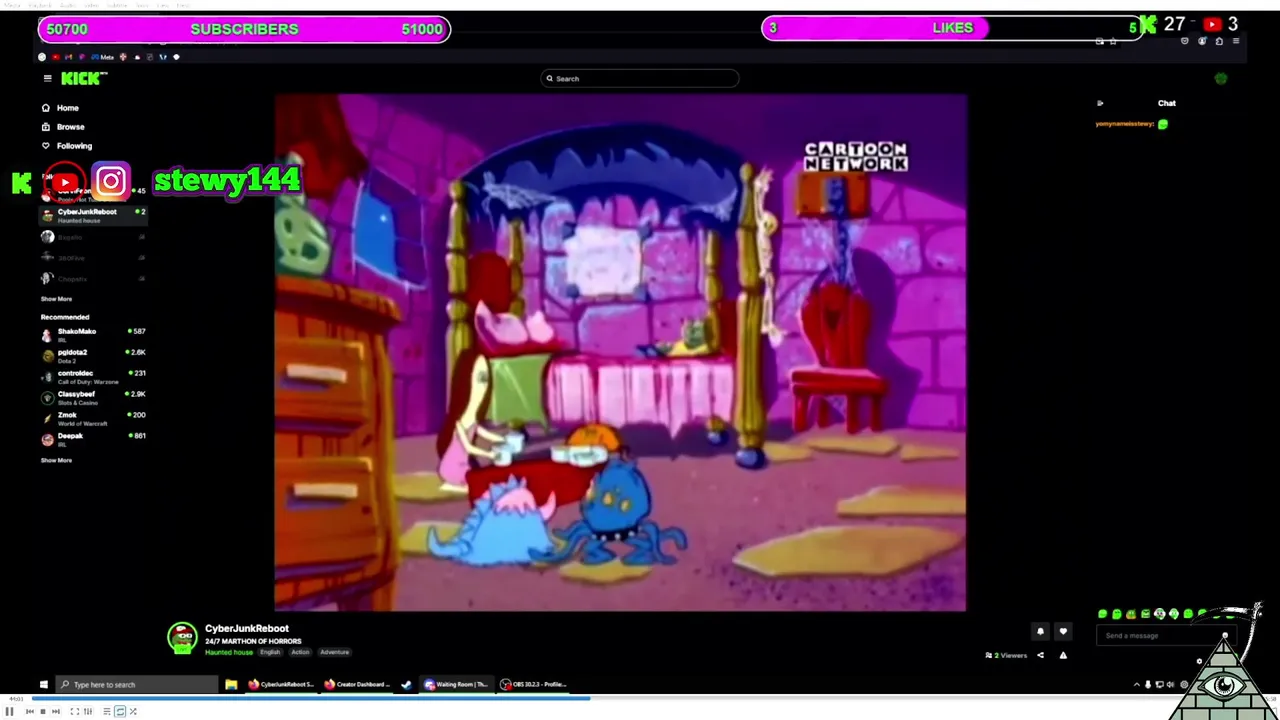Open CyberJunkReboot channel name link
Viewport: 1280px width, 720px height.
pyautogui.click(x=247, y=629)
